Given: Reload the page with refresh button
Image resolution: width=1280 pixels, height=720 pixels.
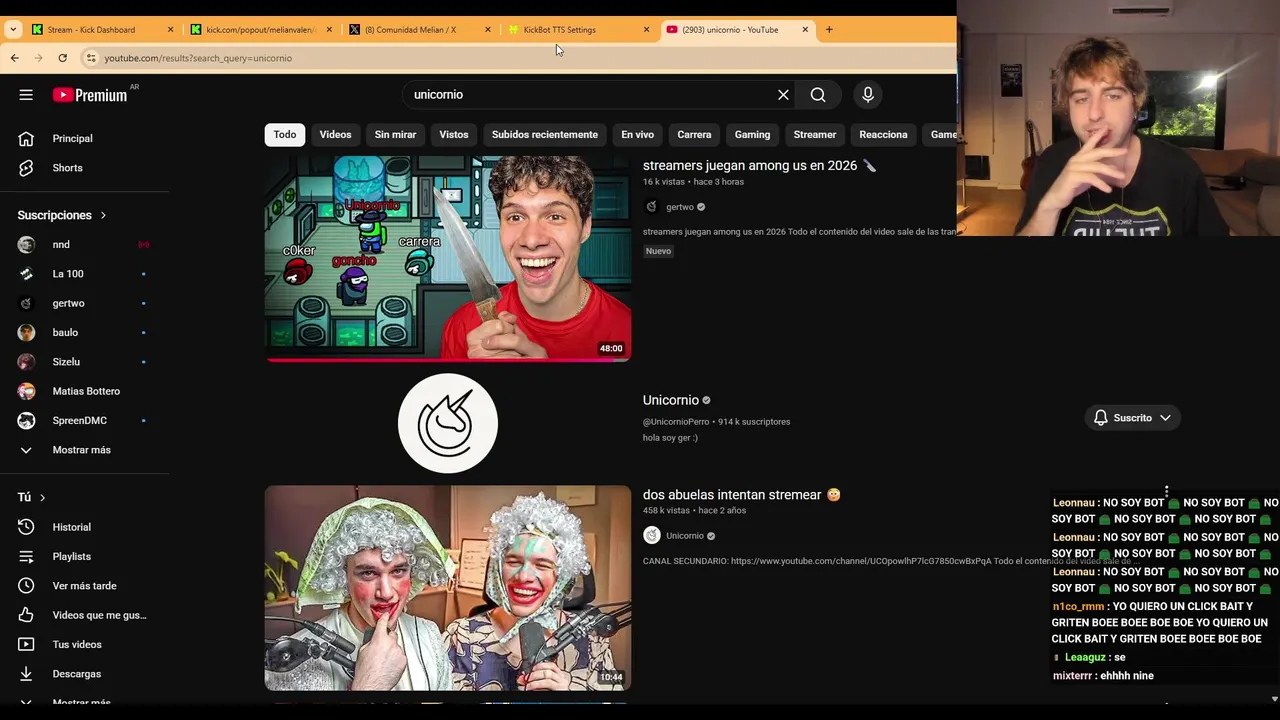Looking at the screenshot, I should [62, 58].
